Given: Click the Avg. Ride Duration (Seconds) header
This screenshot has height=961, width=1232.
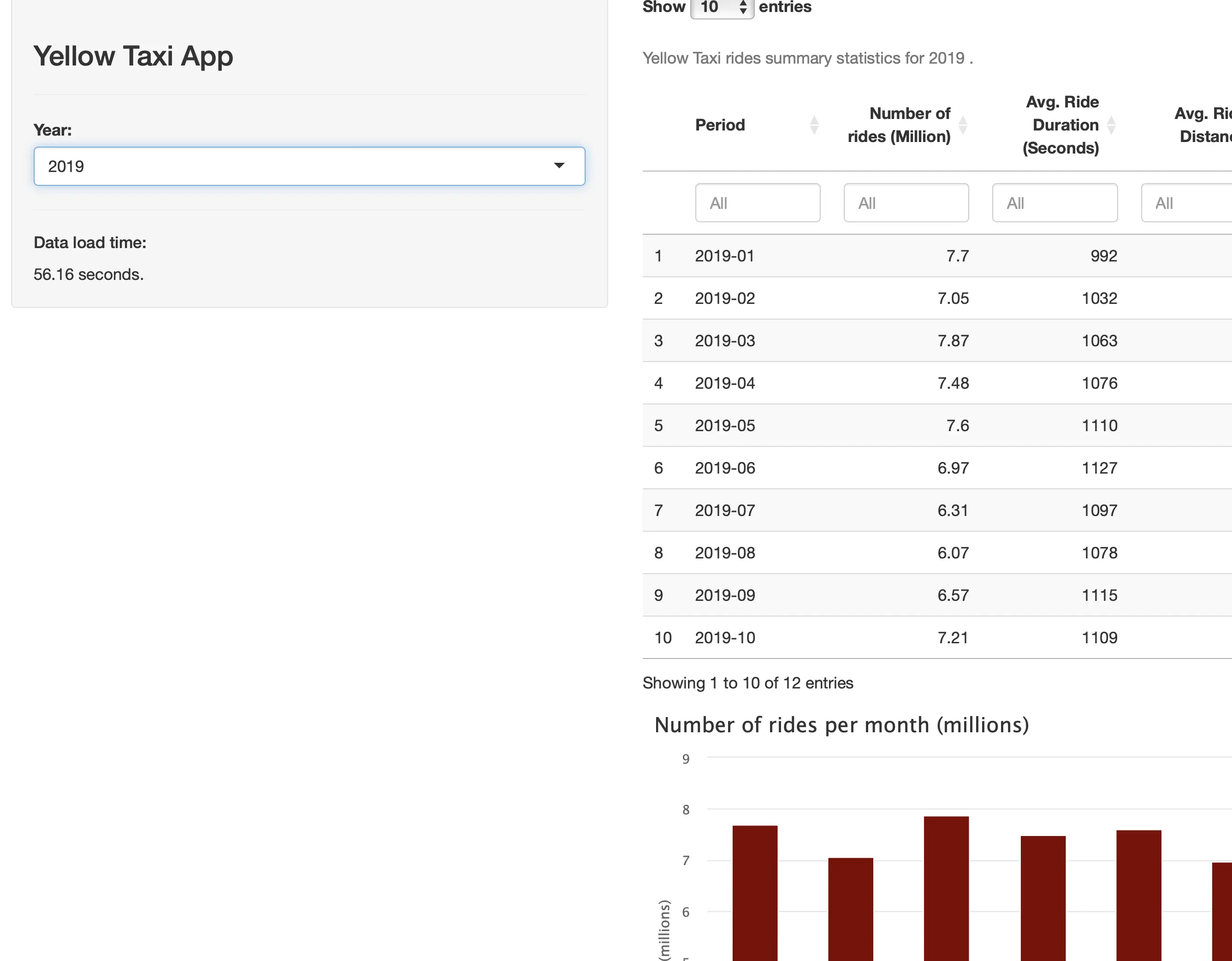Looking at the screenshot, I should click(x=1060, y=125).
